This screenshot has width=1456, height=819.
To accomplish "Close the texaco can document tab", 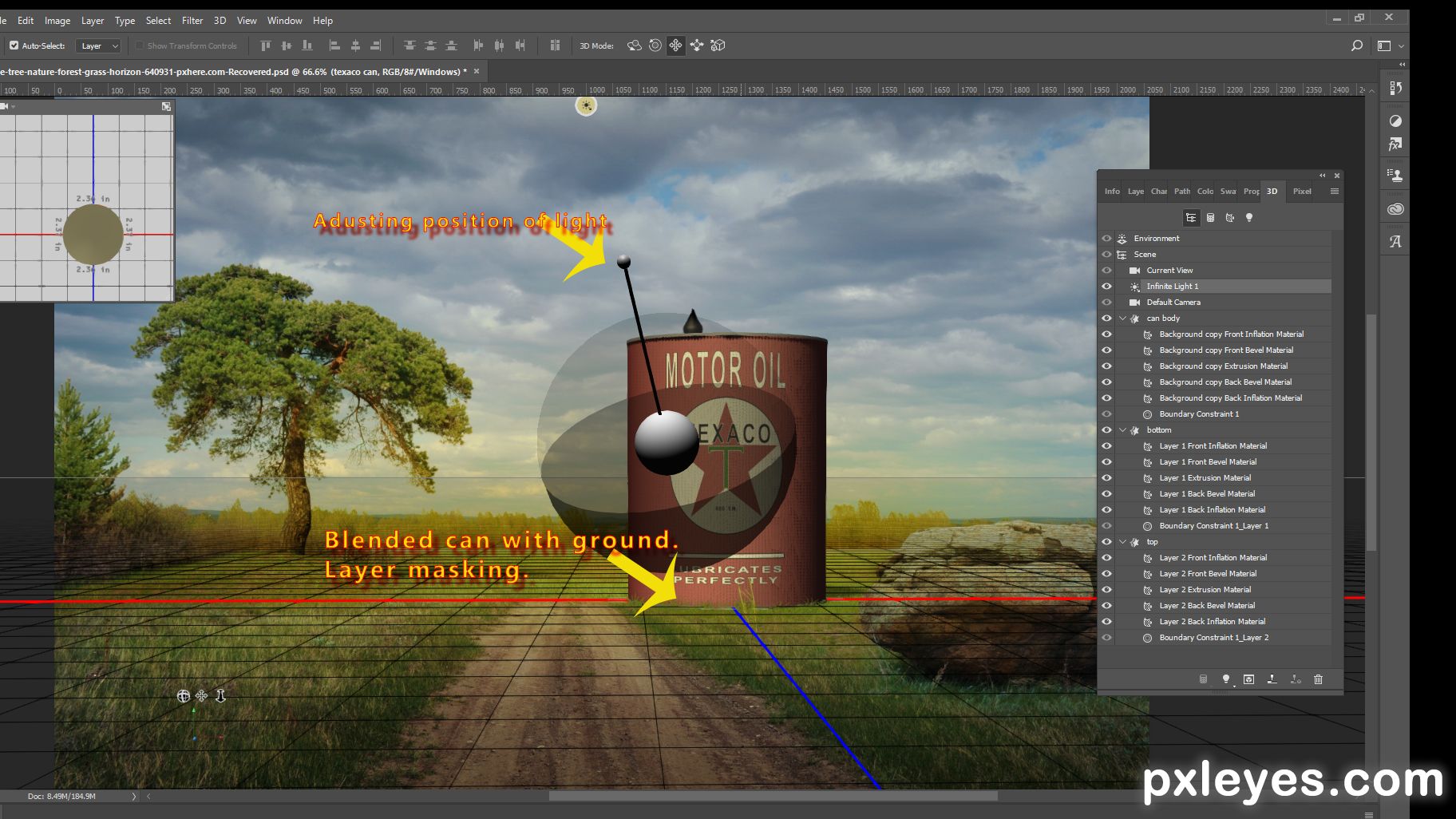I will click(x=477, y=71).
